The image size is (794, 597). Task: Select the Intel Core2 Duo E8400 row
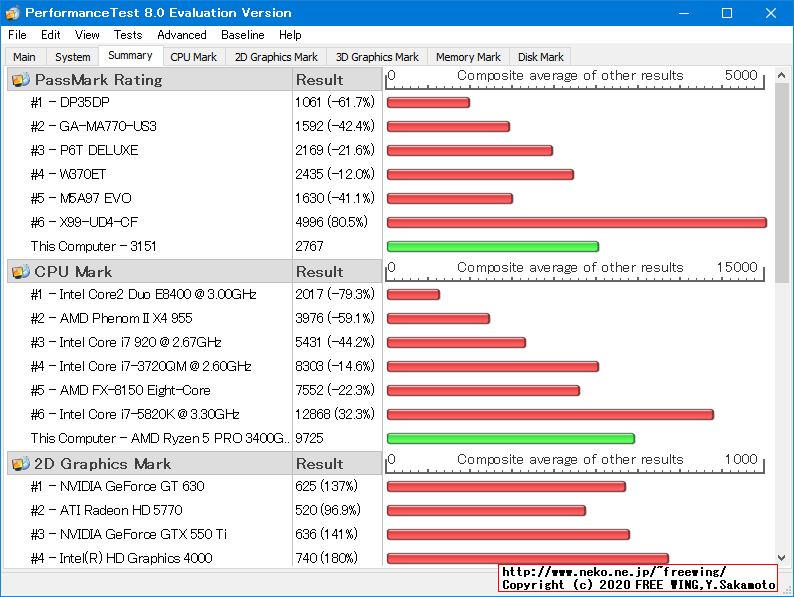pyautogui.click(x=150, y=294)
